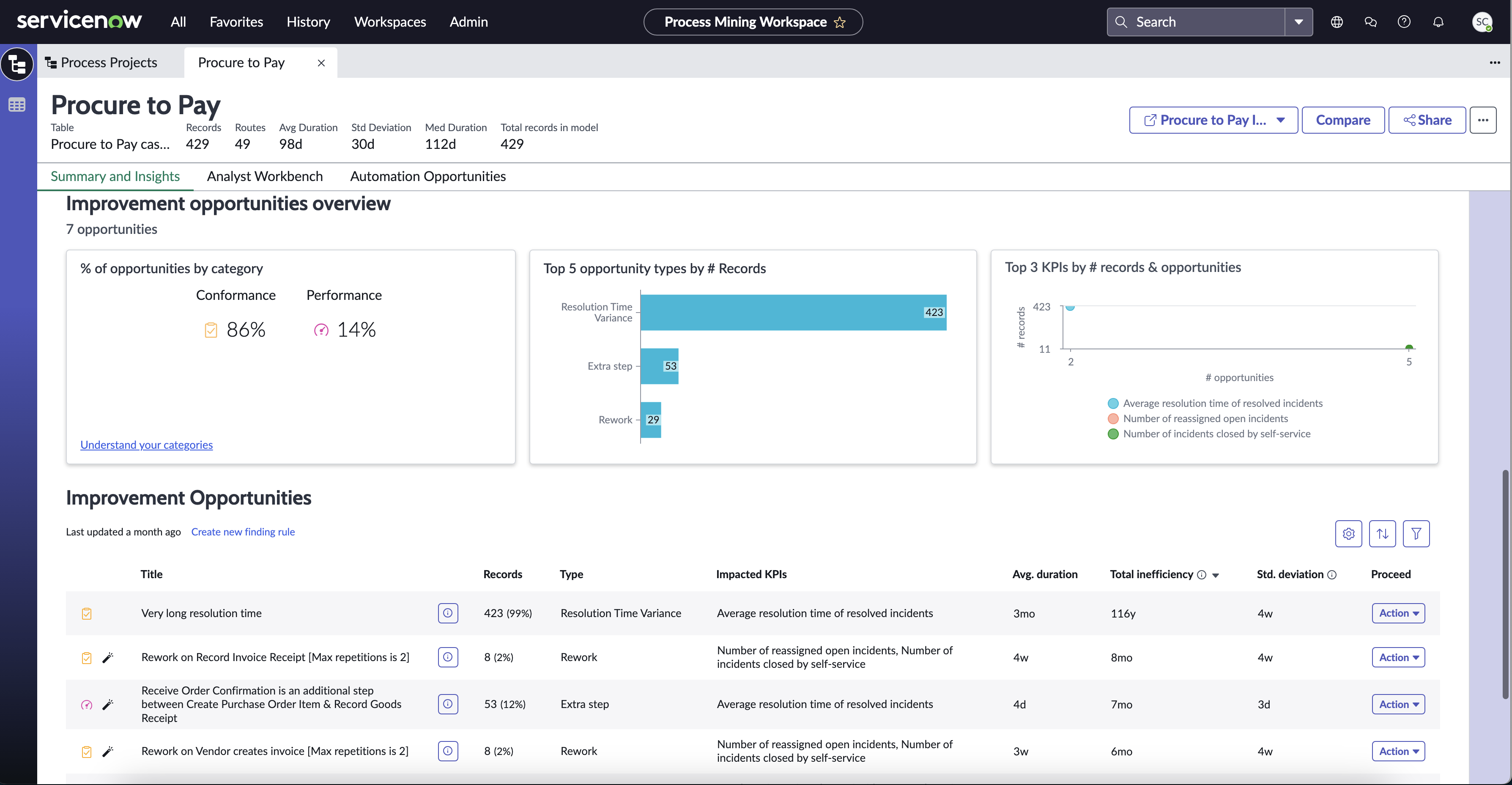Open info icon for Rework on Record Invoice Receipt

[x=448, y=657]
